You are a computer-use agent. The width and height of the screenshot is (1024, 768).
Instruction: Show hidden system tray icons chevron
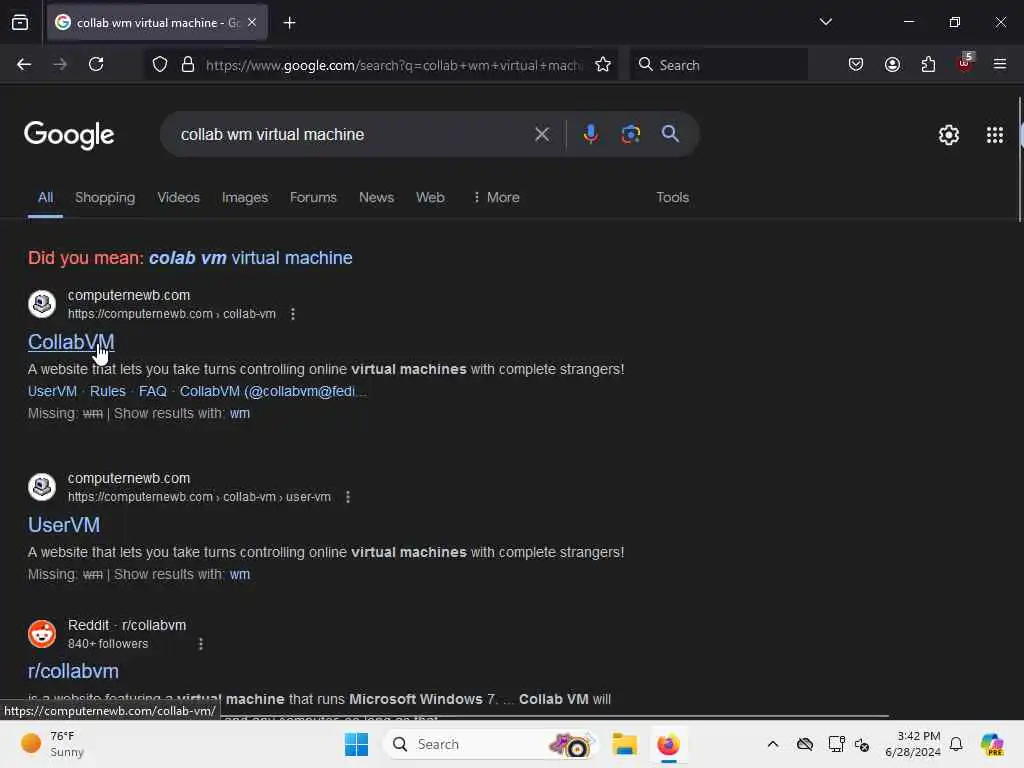pyautogui.click(x=773, y=744)
